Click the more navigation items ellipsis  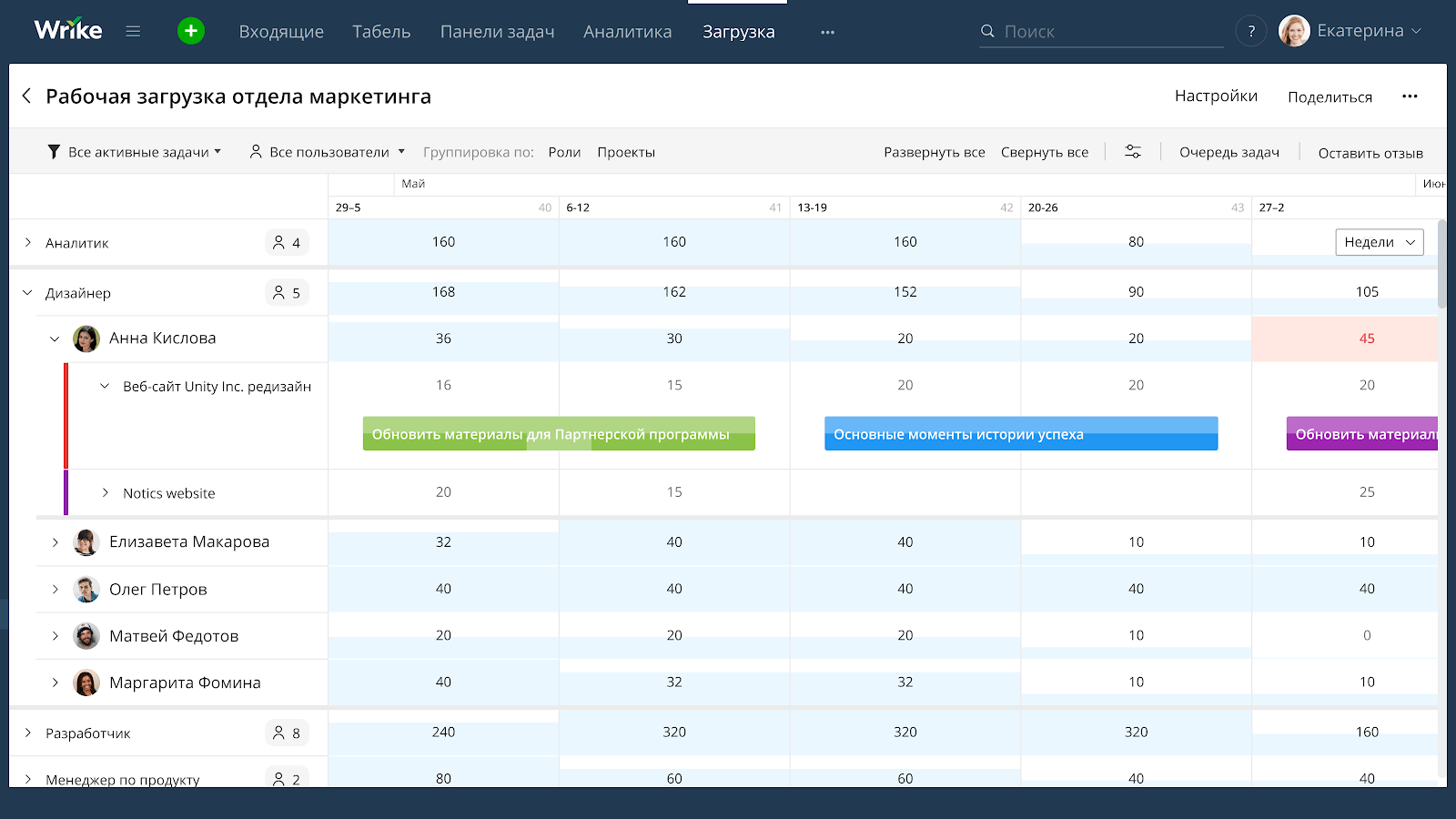pyautogui.click(x=827, y=32)
